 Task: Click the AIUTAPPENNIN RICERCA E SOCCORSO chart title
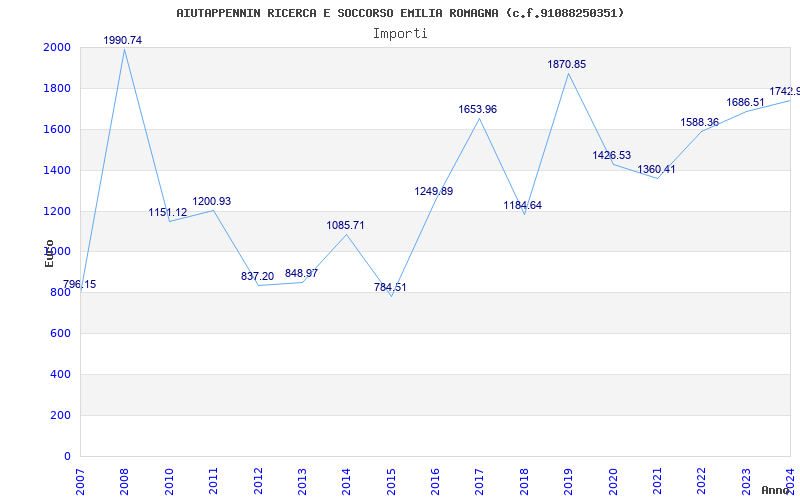click(400, 13)
